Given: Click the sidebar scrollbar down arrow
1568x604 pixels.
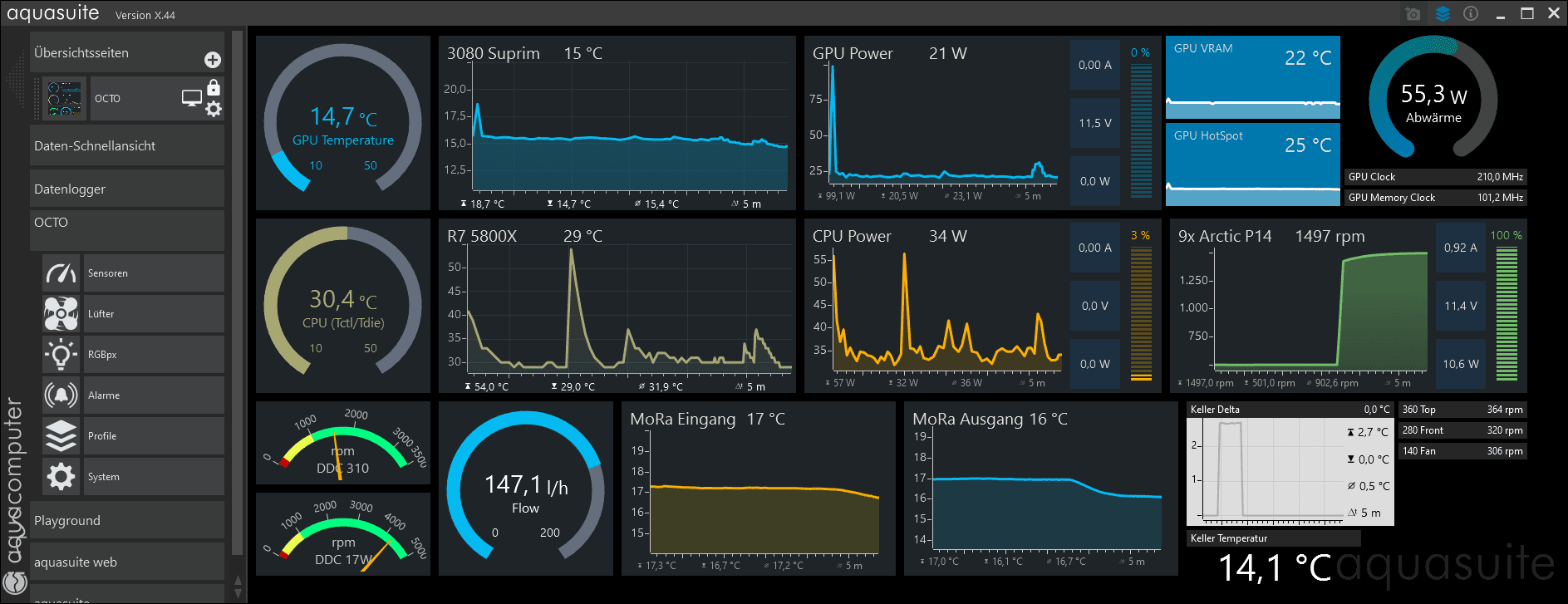Looking at the screenshot, I should pos(238,592).
